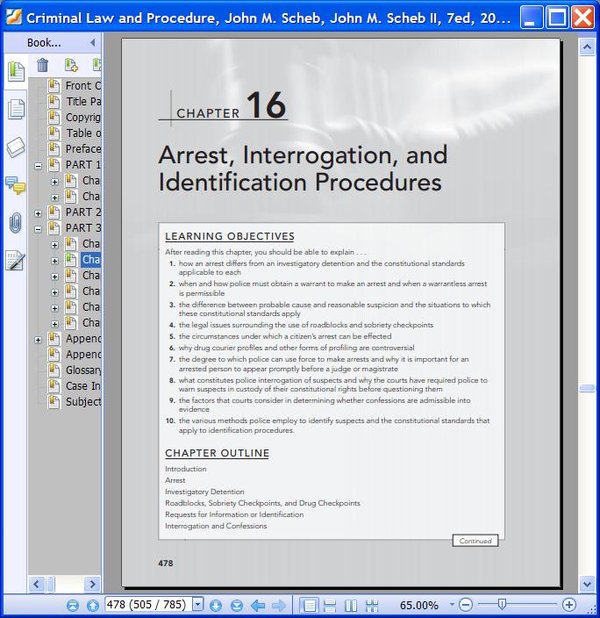Open the Comments panel icon
Viewport: 600px width, 618px height.
pos(15,185)
